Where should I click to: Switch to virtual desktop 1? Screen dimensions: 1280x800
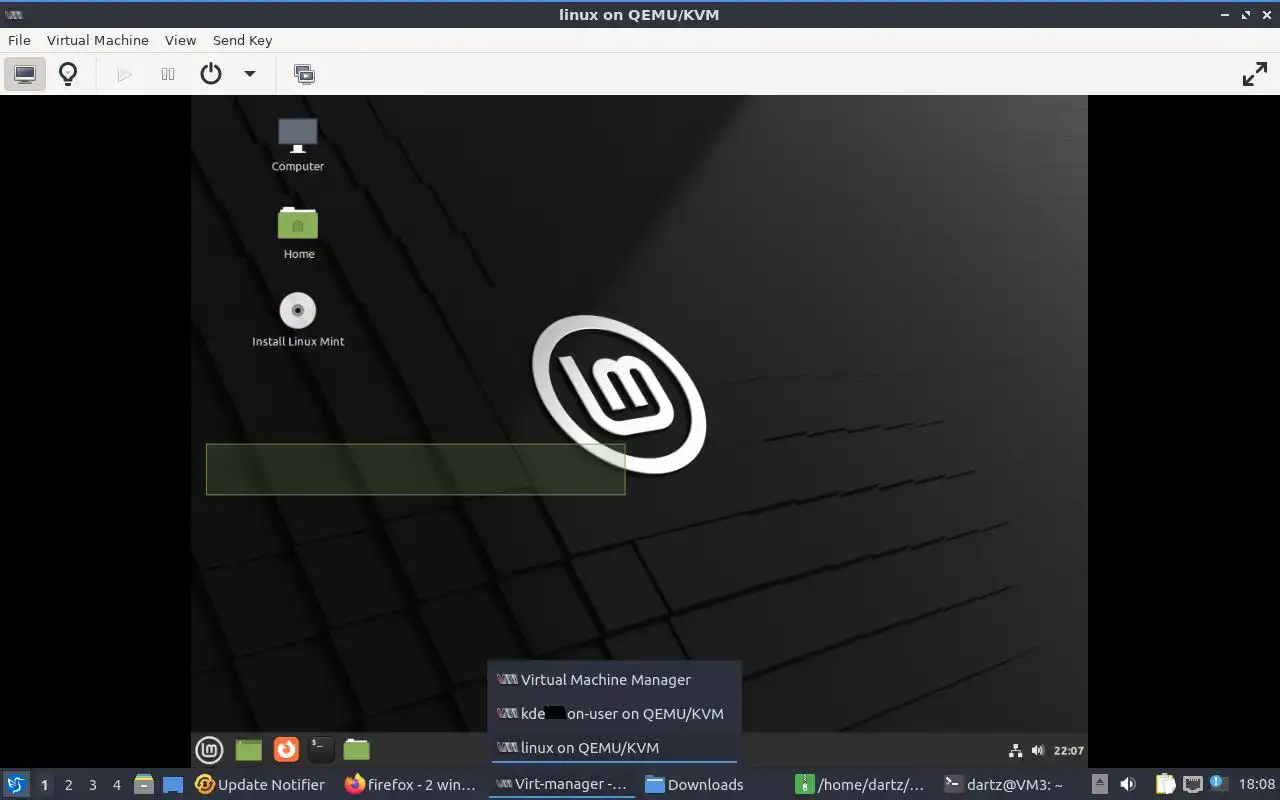pyautogui.click(x=44, y=785)
